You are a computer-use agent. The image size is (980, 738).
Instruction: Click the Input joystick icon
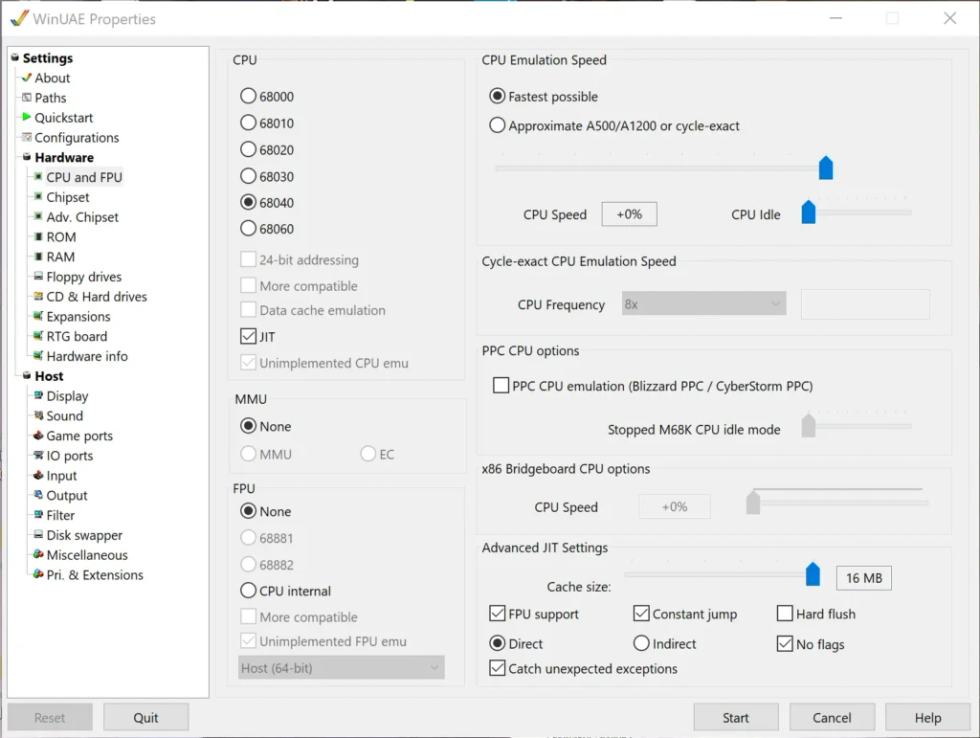(38, 476)
